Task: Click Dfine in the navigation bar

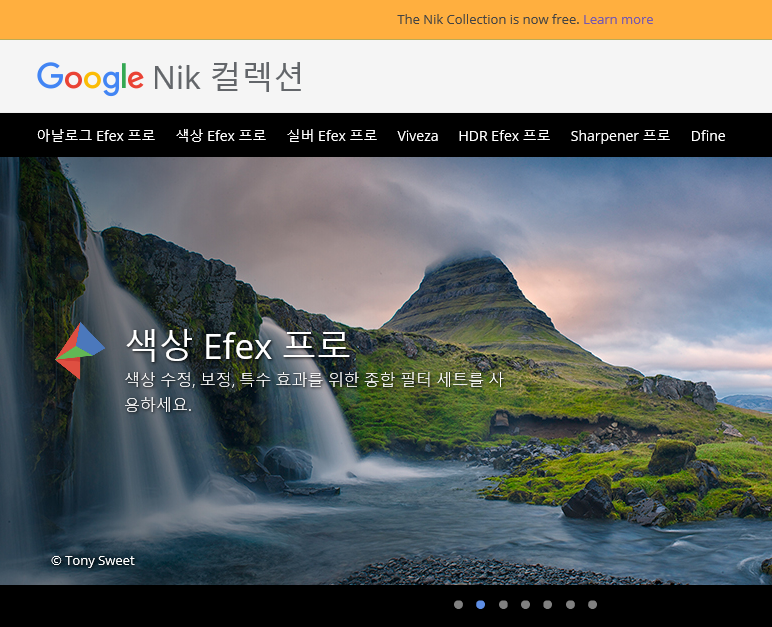Action: 708,136
